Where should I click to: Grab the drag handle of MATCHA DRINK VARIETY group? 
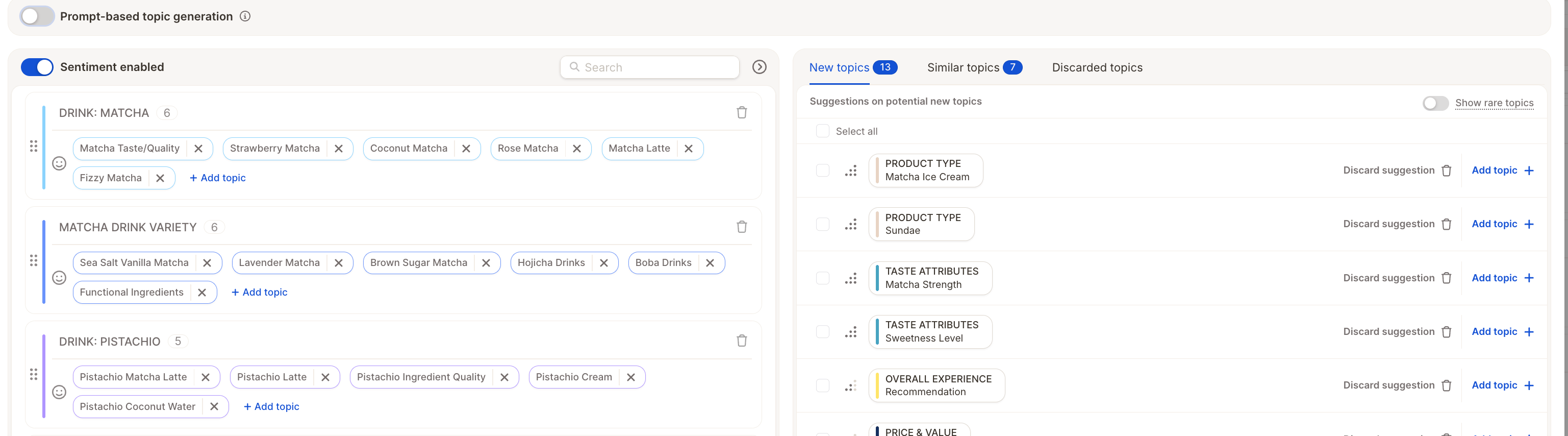click(34, 260)
